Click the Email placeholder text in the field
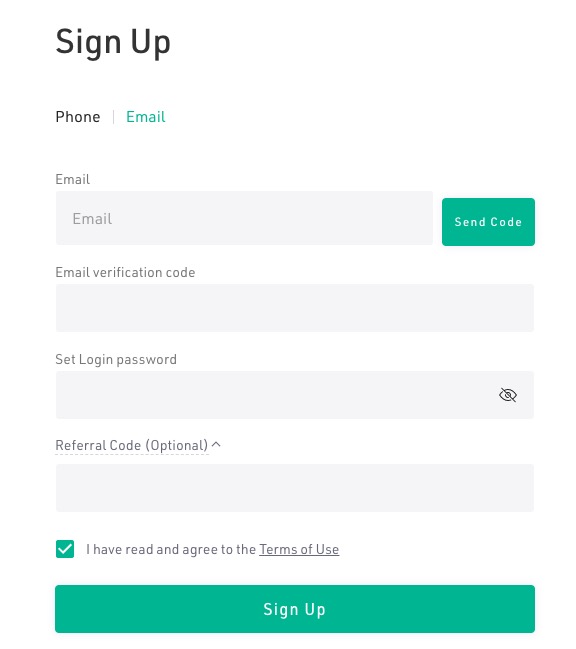The image size is (576, 649). tap(92, 219)
